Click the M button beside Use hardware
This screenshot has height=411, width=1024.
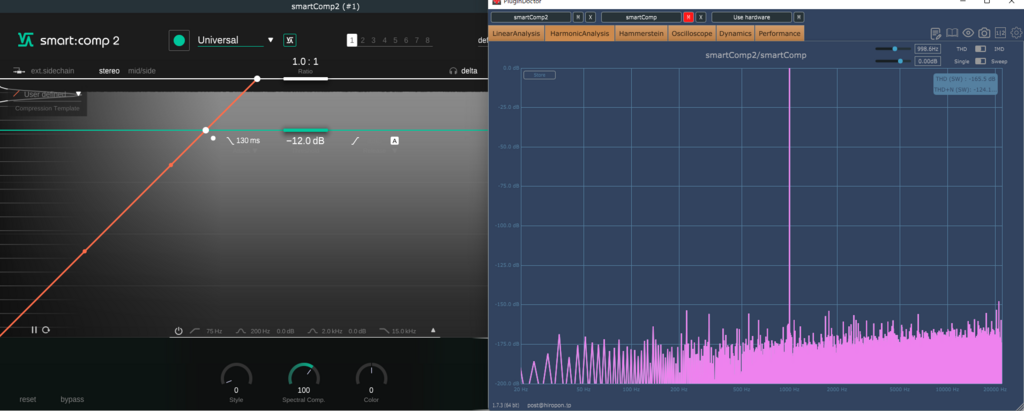(799, 17)
